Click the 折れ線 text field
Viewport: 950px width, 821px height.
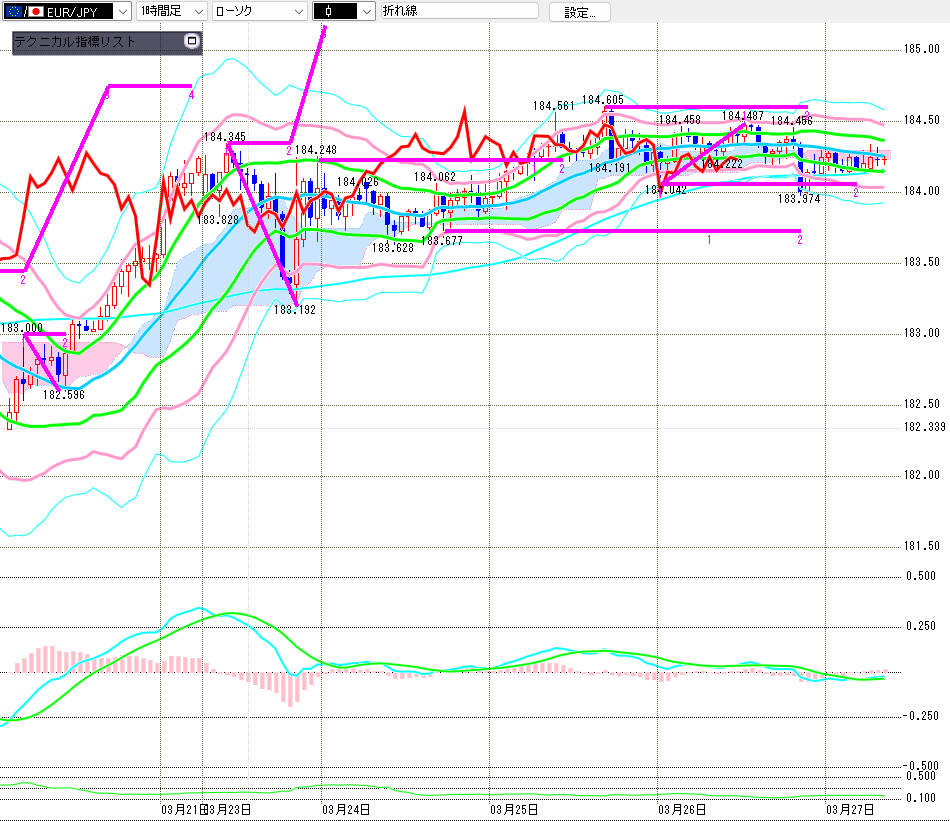tap(458, 11)
